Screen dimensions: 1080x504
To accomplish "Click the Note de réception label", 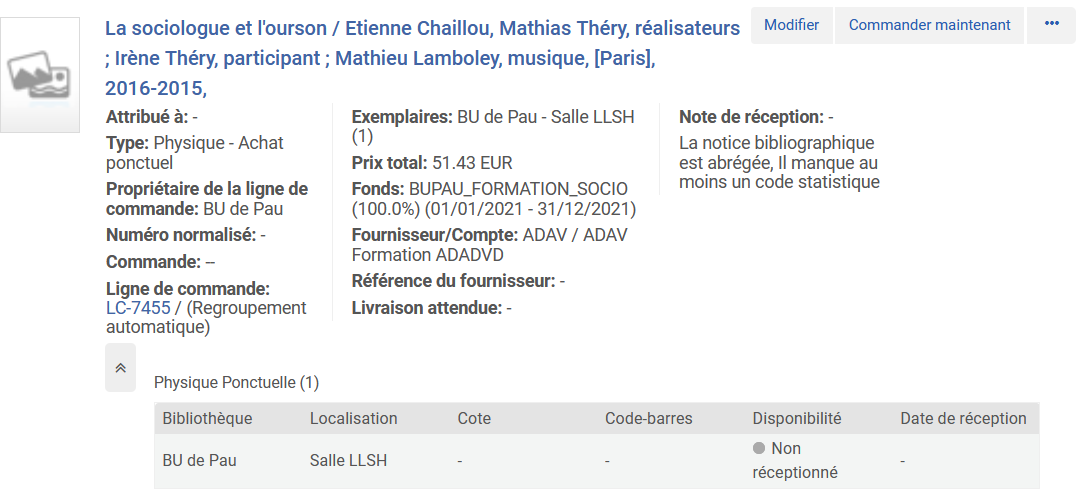I will pos(751,117).
